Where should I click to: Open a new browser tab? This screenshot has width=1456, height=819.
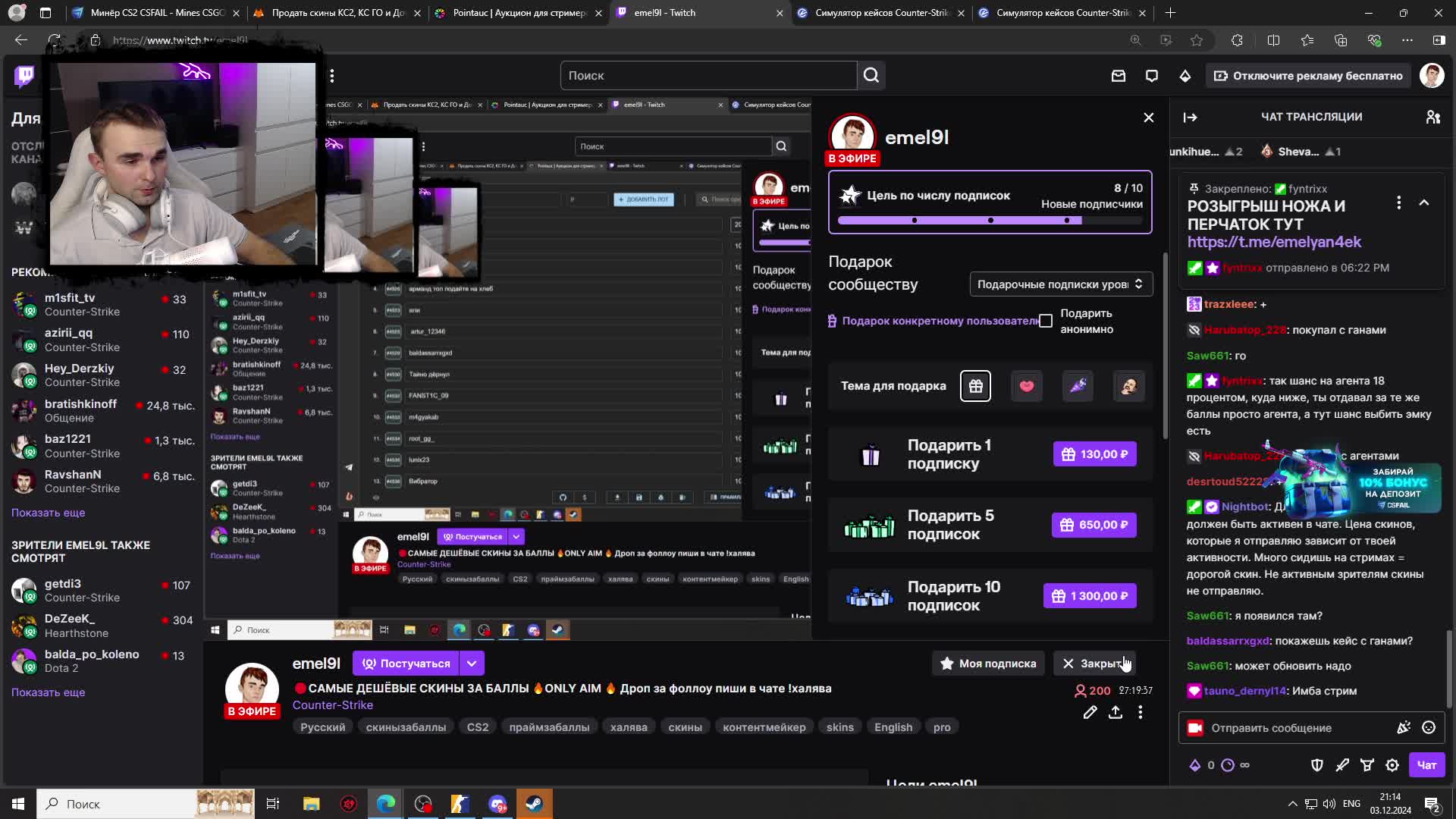click(x=1170, y=13)
